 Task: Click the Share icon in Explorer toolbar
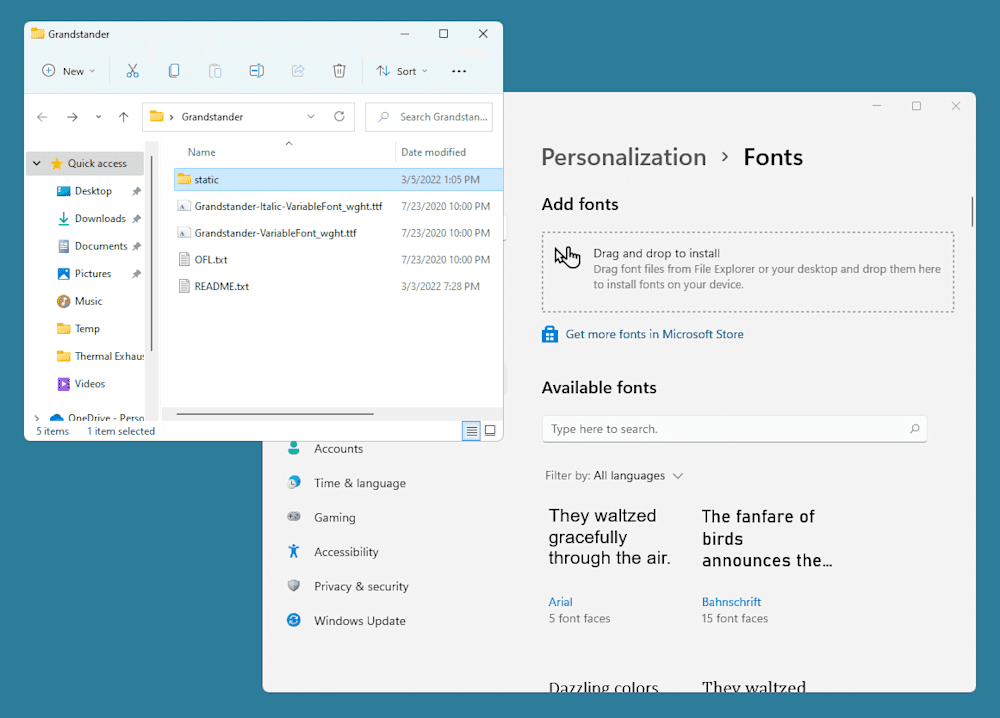pyautogui.click(x=297, y=70)
